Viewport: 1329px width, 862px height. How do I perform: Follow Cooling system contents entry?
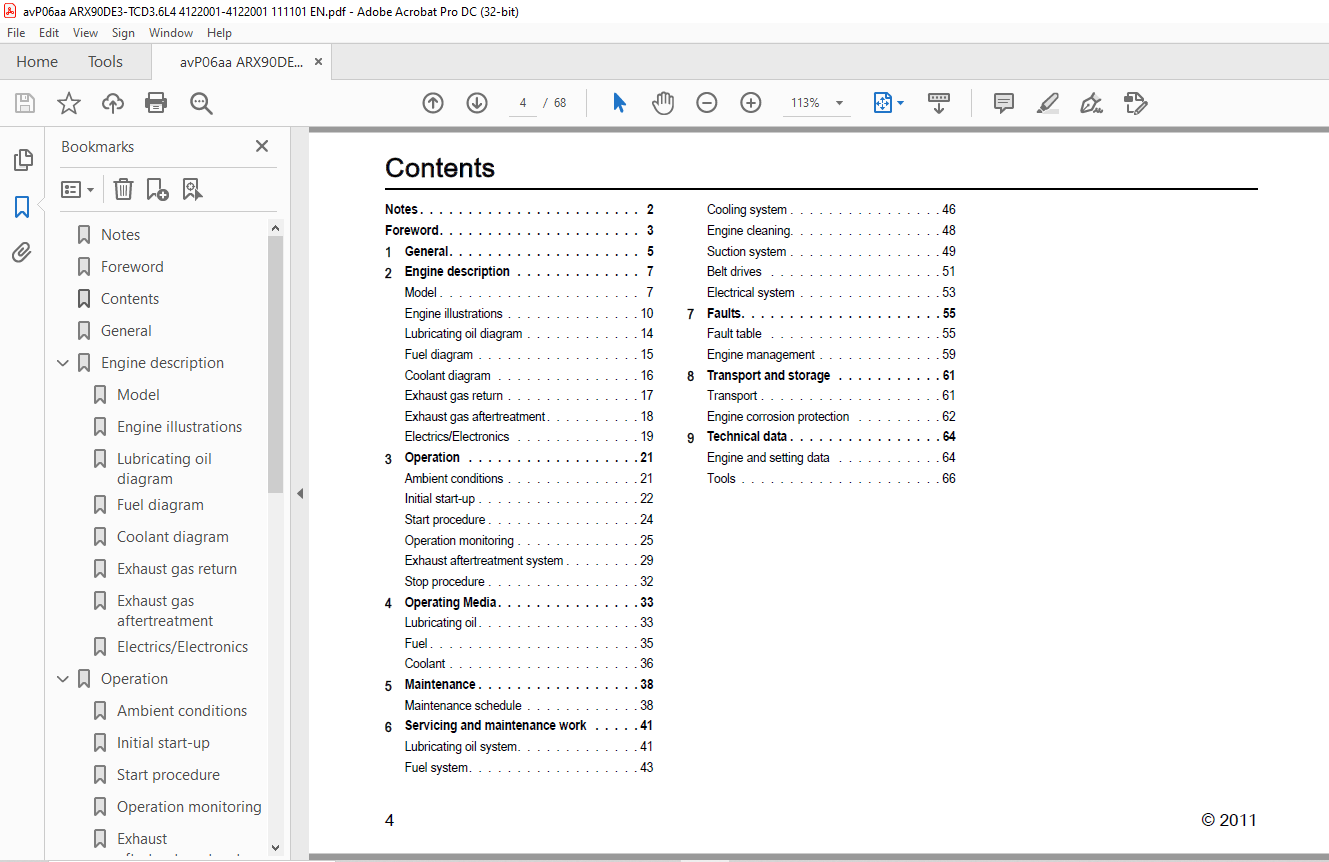747,210
